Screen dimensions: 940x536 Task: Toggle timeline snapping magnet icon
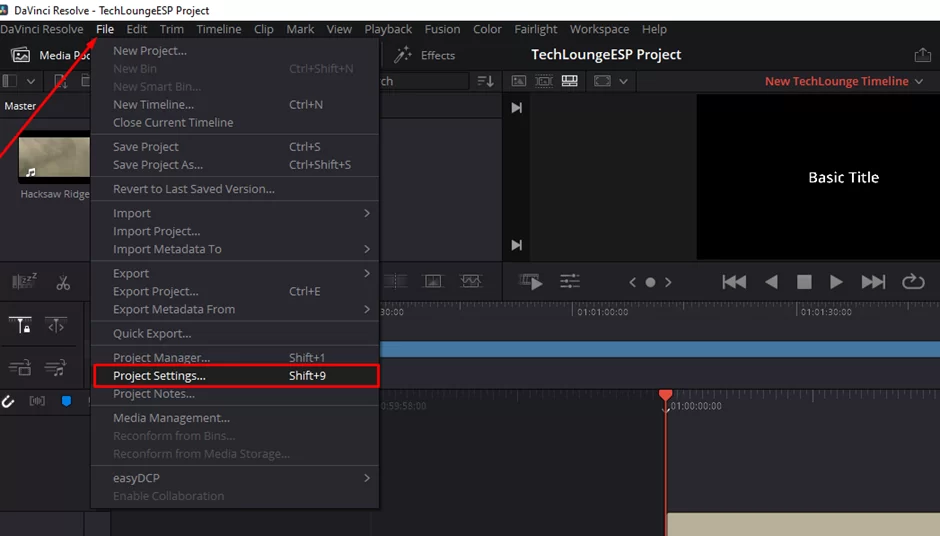[x=8, y=401]
